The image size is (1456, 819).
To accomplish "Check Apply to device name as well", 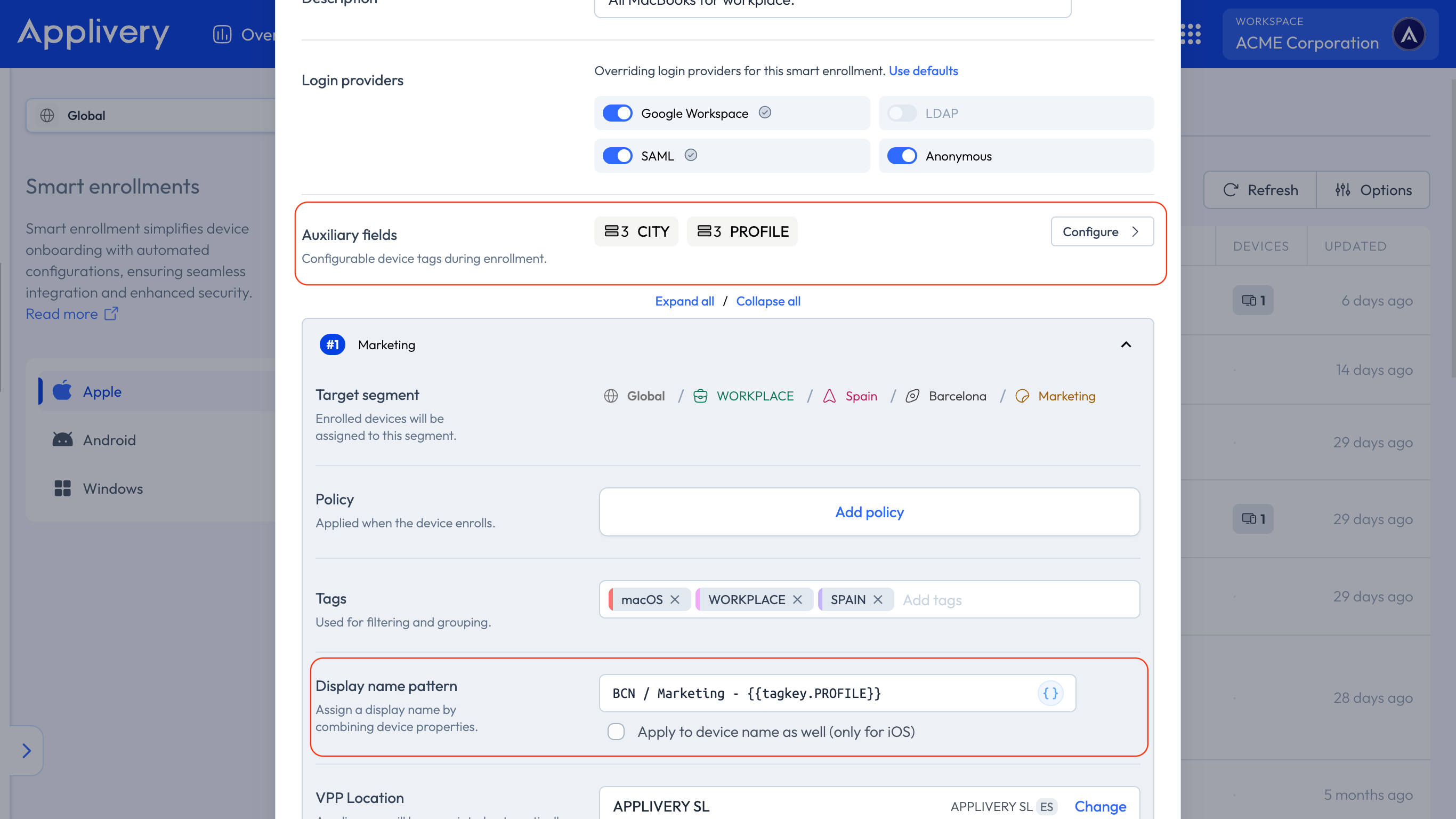I will point(616,732).
